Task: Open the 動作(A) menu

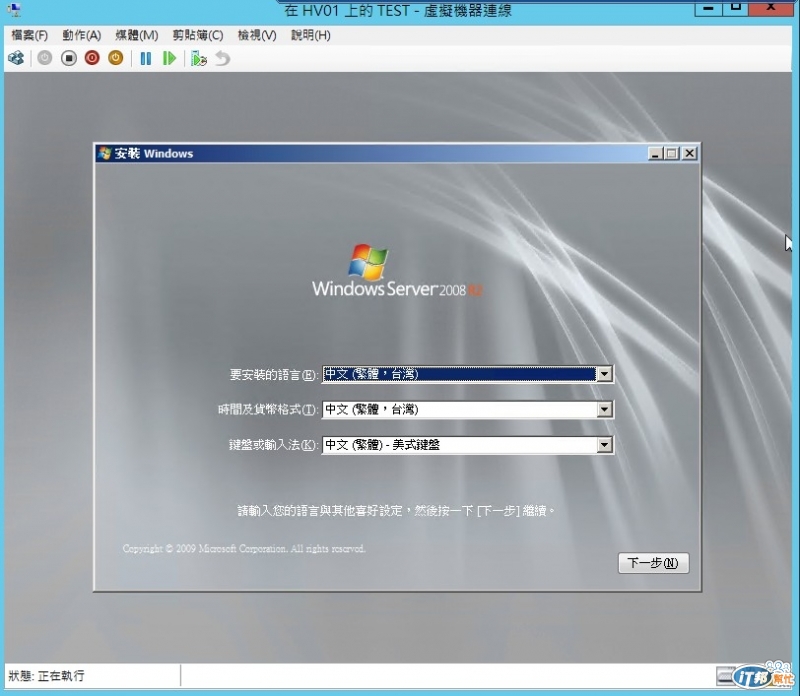Action: [x=82, y=35]
